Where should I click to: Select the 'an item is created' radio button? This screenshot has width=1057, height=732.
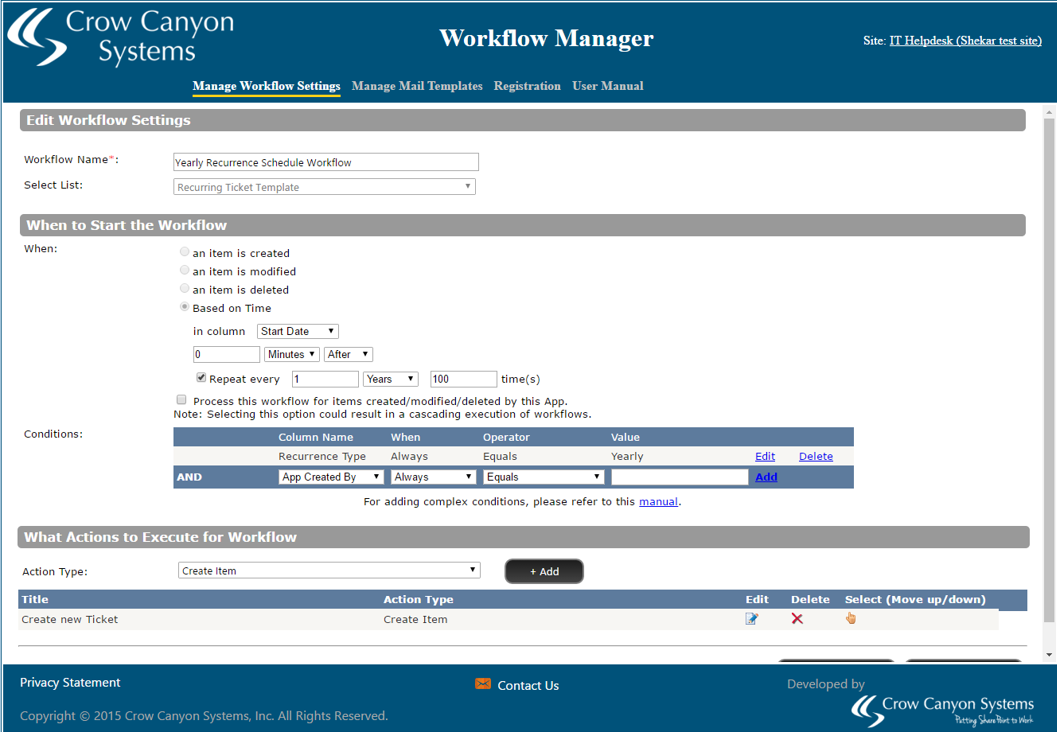pos(184,252)
